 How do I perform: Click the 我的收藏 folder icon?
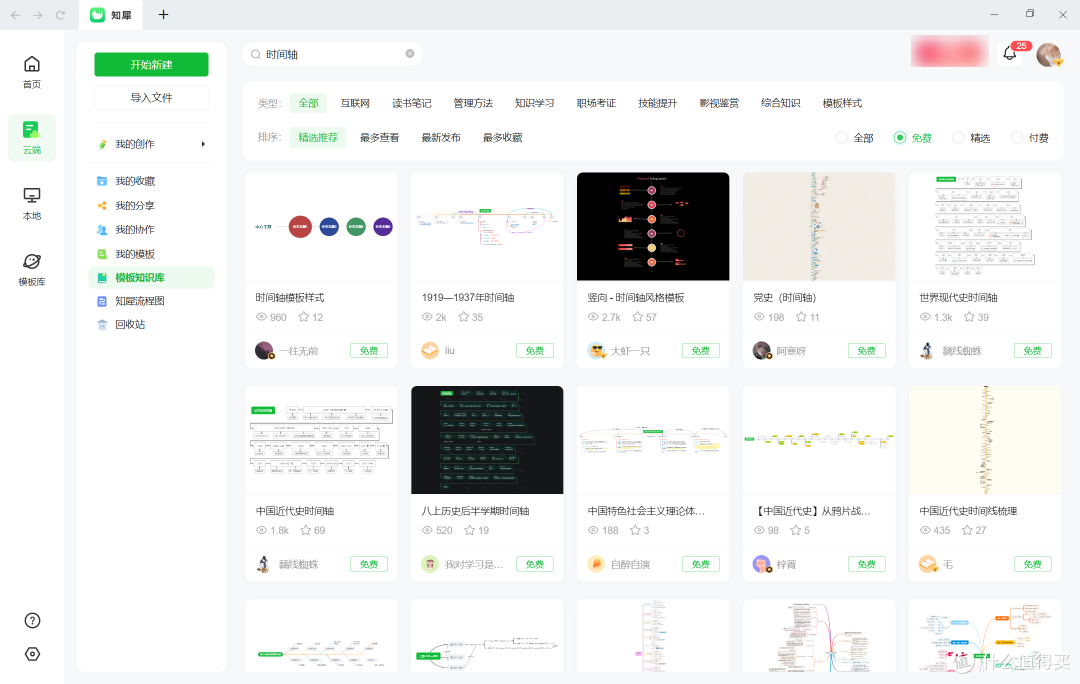coord(102,181)
